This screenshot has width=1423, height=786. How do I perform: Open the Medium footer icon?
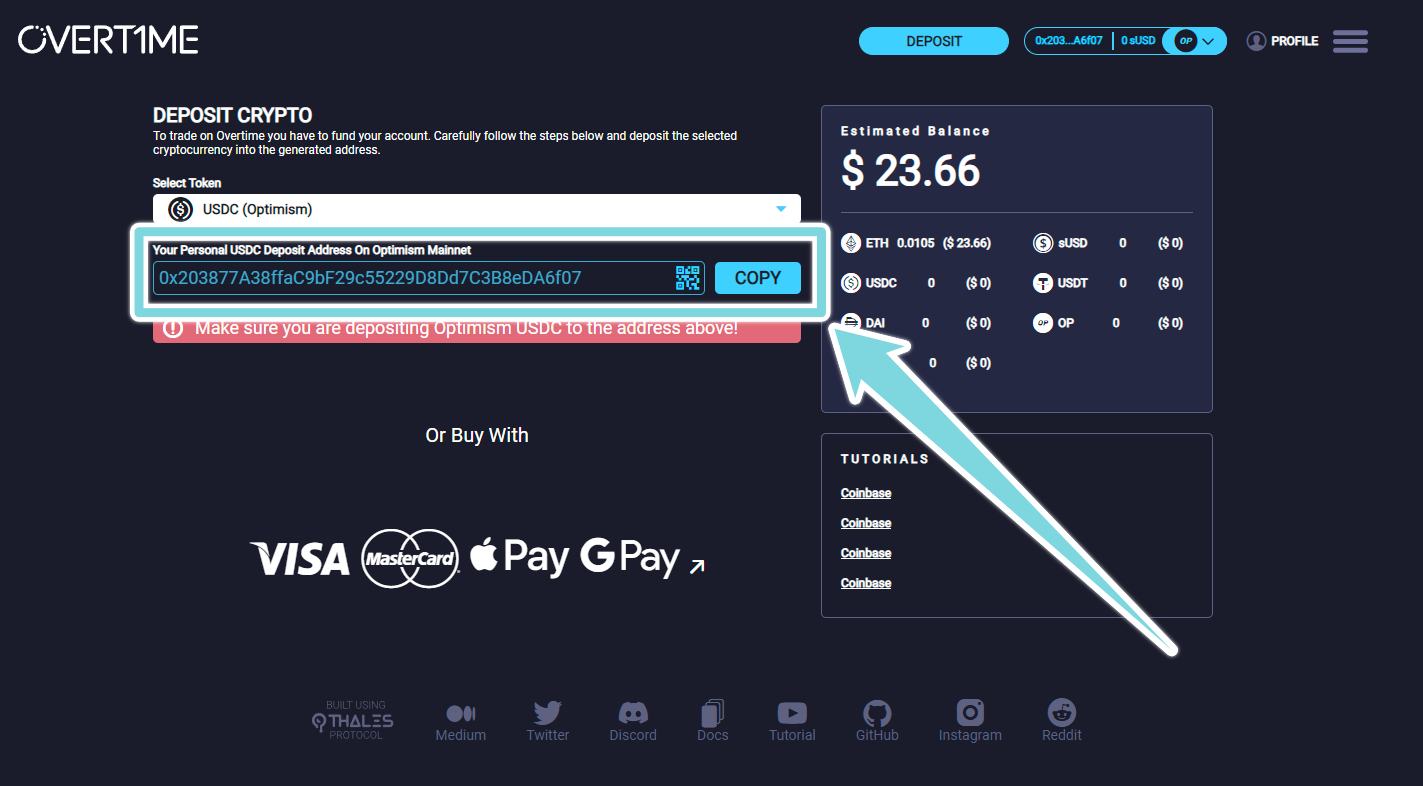[461, 713]
